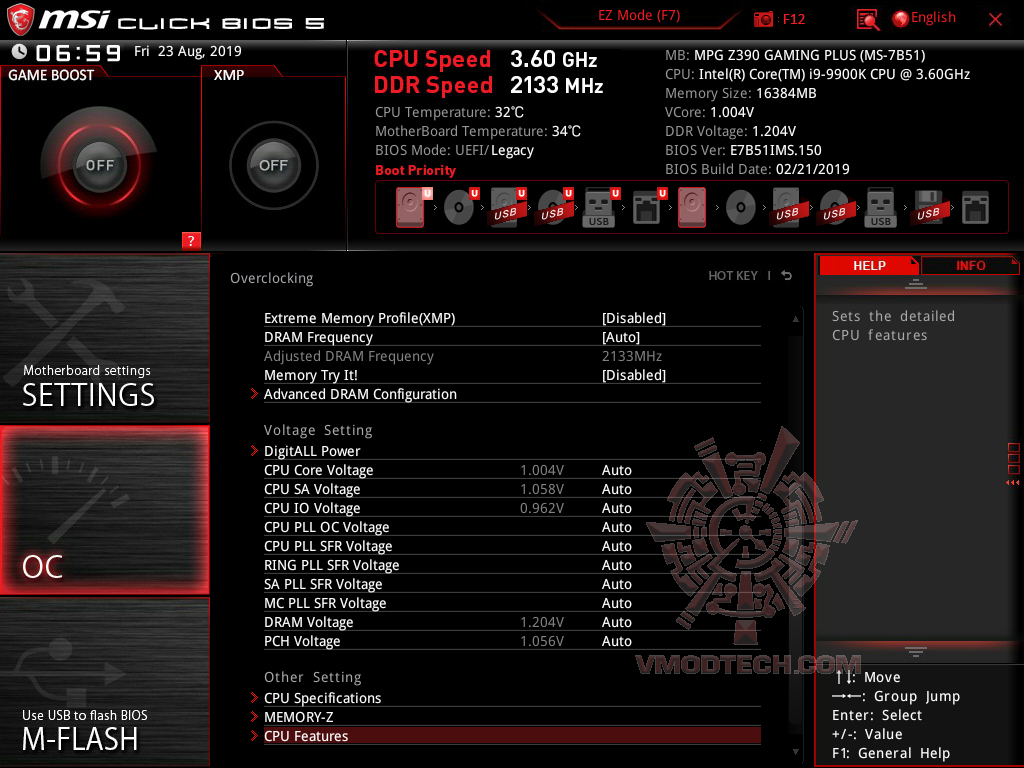Click the screenshot camera F12 icon
Viewport: 1024px width, 768px height.
[x=763, y=19]
